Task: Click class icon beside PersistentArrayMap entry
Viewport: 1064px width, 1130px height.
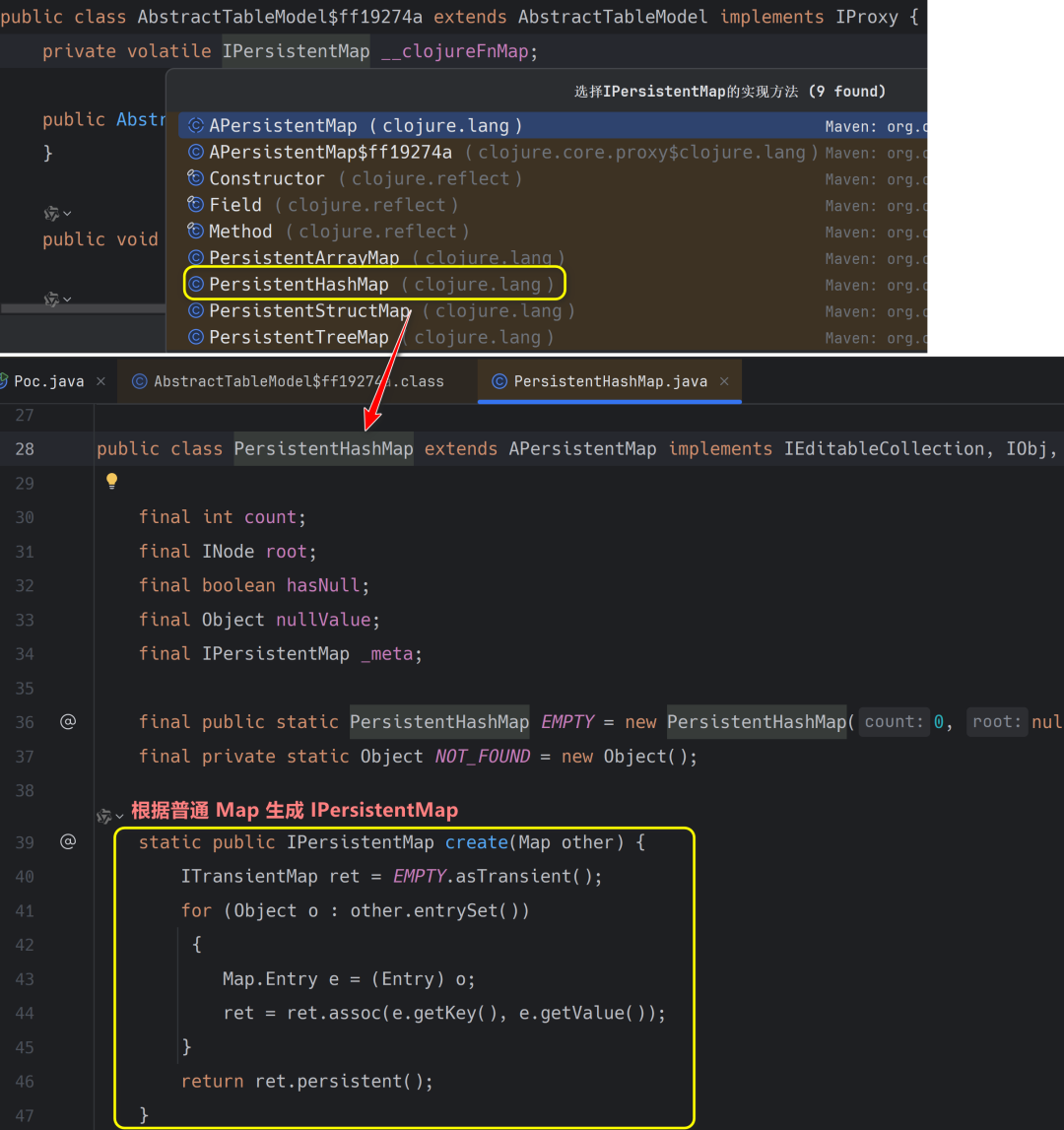Action: click(x=195, y=257)
